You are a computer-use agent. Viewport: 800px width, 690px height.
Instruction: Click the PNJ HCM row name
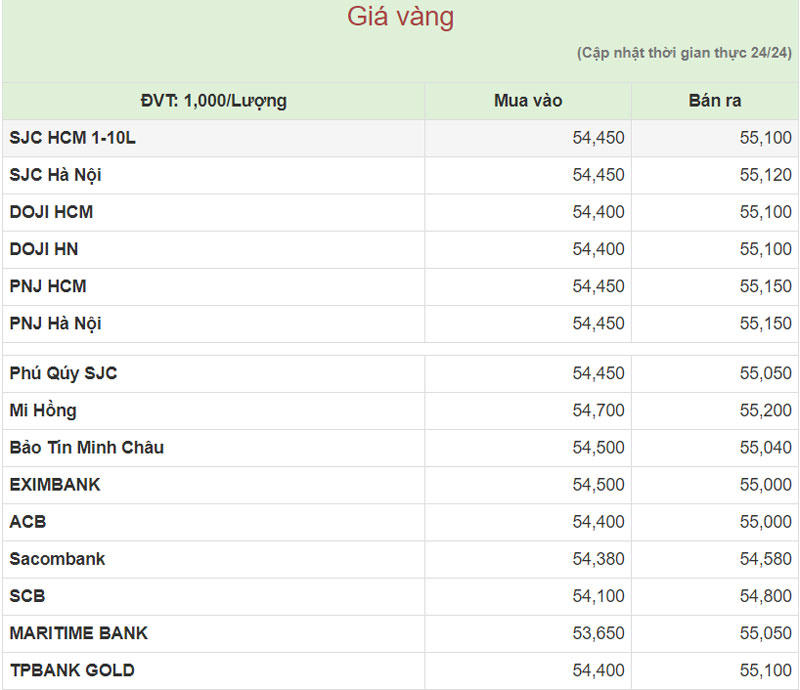click(x=48, y=286)
